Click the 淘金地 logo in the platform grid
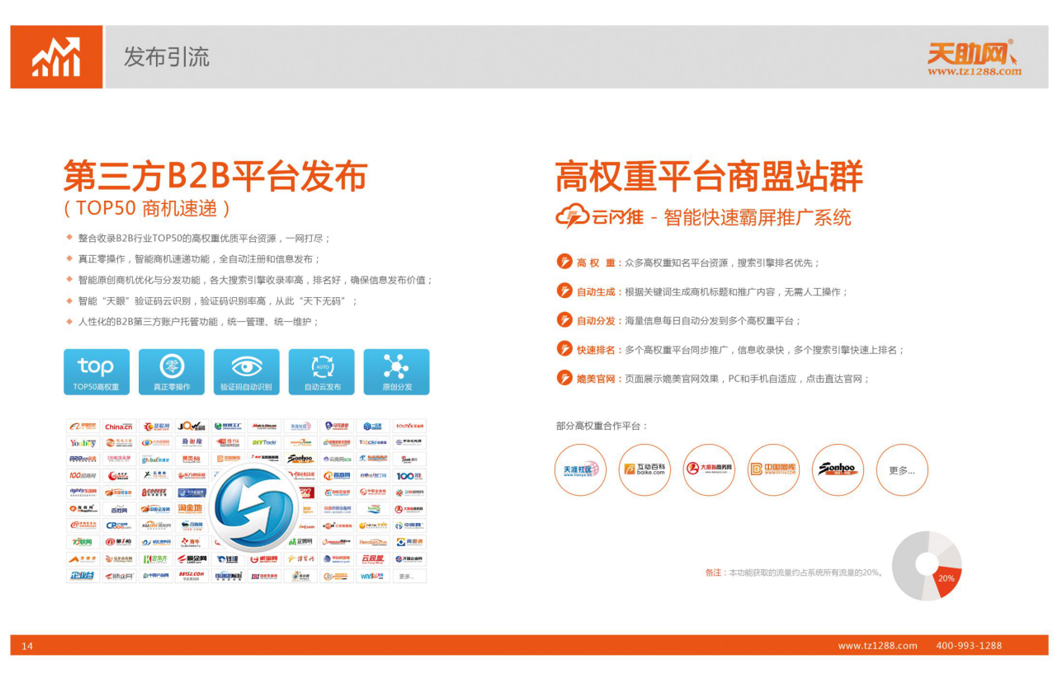Viewport: 1058px width, 680px height. pyautogui.click(x=192, y=509)
